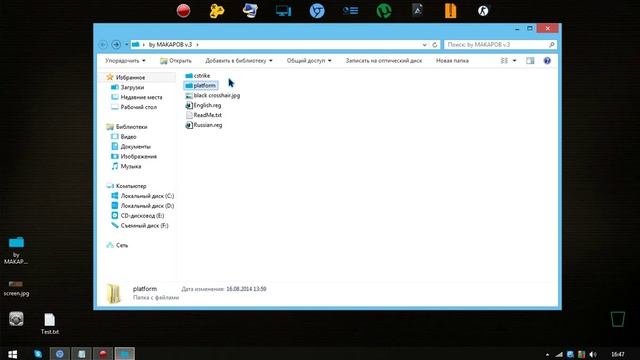Open Explorer help button
The image size is (640, 360).
click(x=547, y=61)
